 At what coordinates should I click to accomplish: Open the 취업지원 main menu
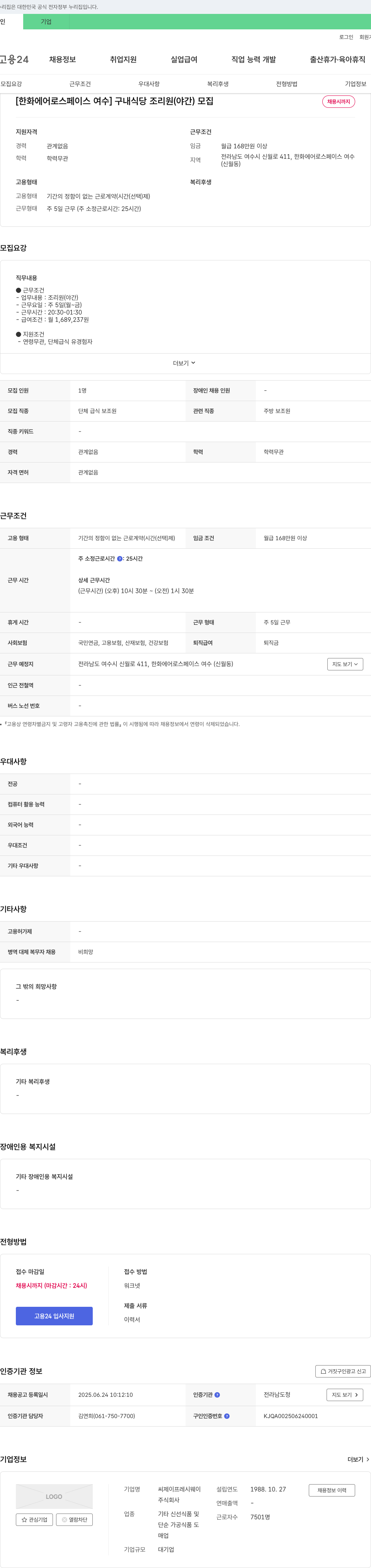(123, 59)
